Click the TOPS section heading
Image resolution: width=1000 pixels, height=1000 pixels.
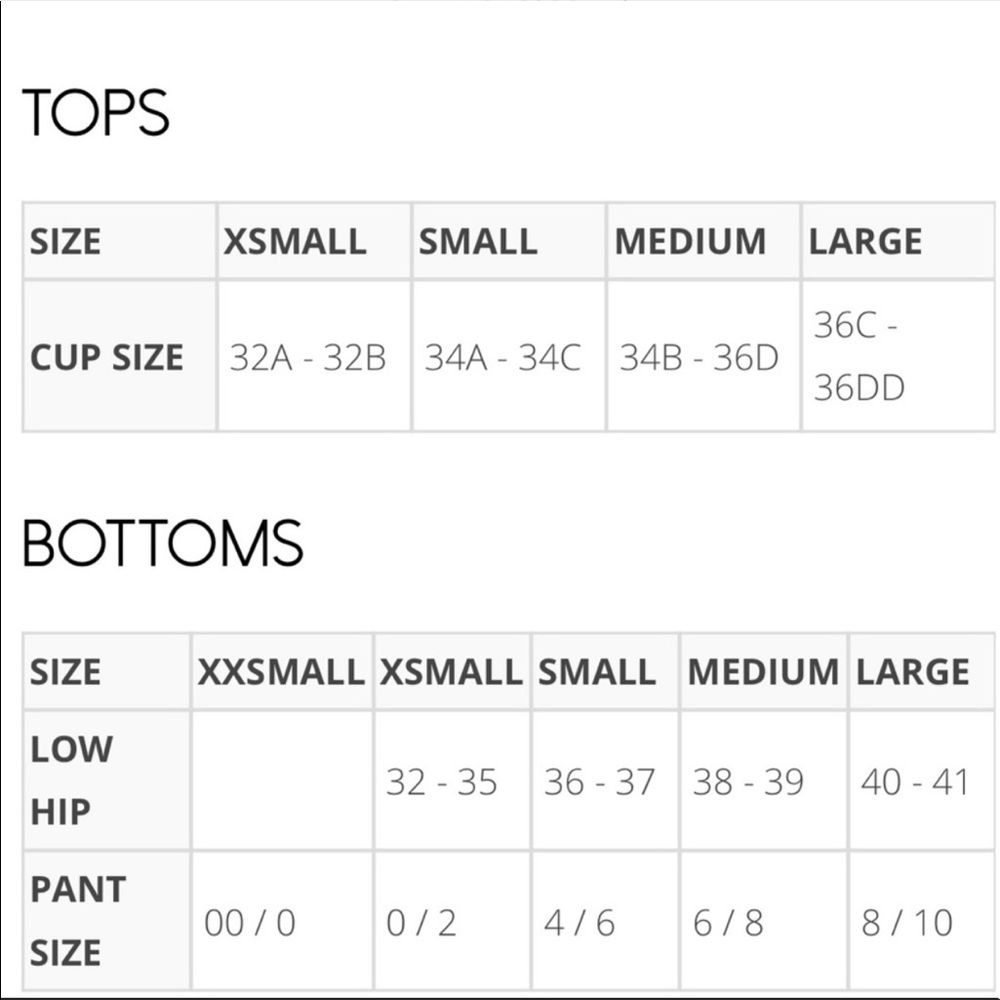click(96, 112)
